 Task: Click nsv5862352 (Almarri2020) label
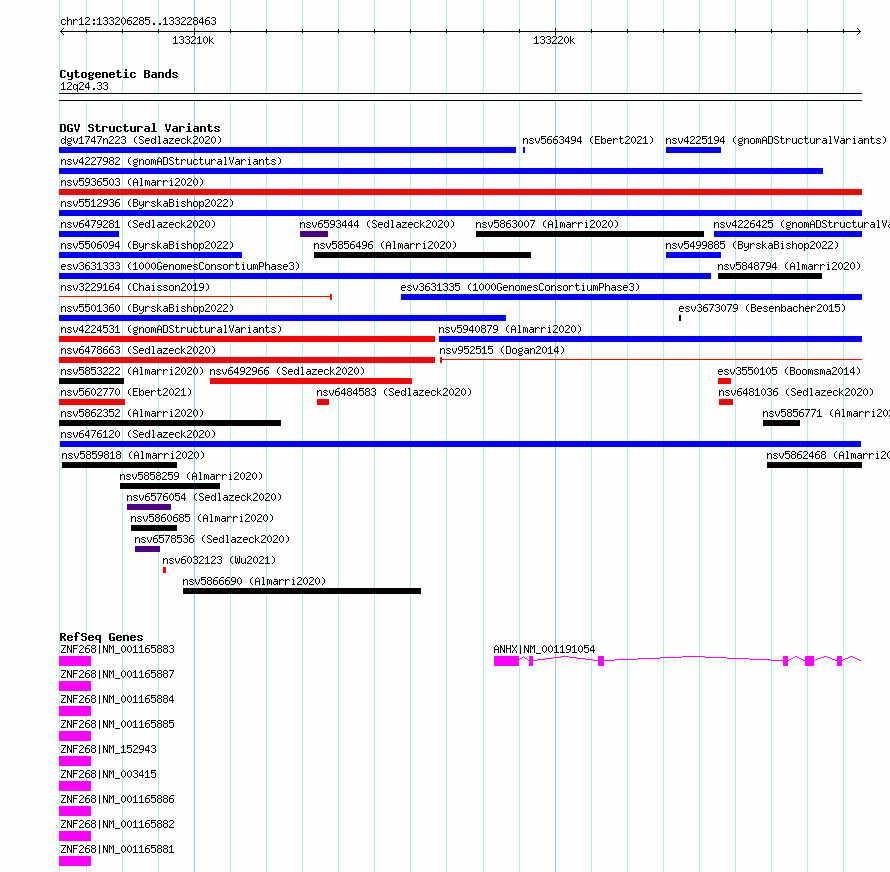[132, 413]
